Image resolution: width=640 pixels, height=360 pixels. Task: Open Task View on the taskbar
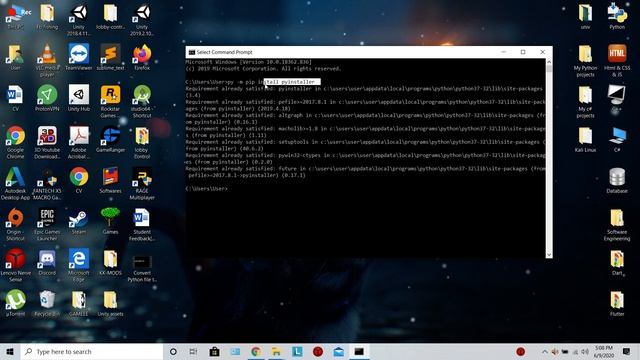coord(193,351)
